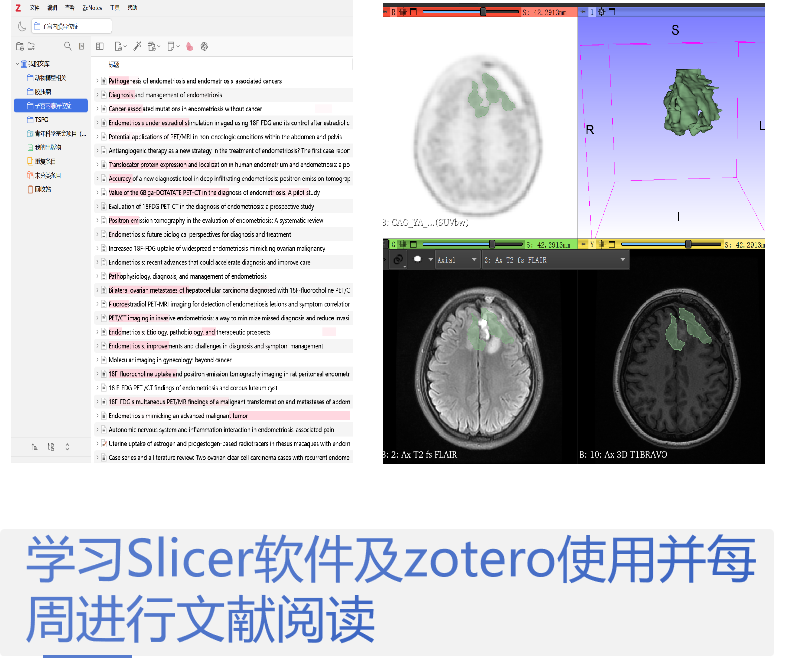Image resolution: width=793 pixels, height=659 pixels.
Task: Click the last round plugin icon in Zotero toolbar
Action: tap(204, 47)
